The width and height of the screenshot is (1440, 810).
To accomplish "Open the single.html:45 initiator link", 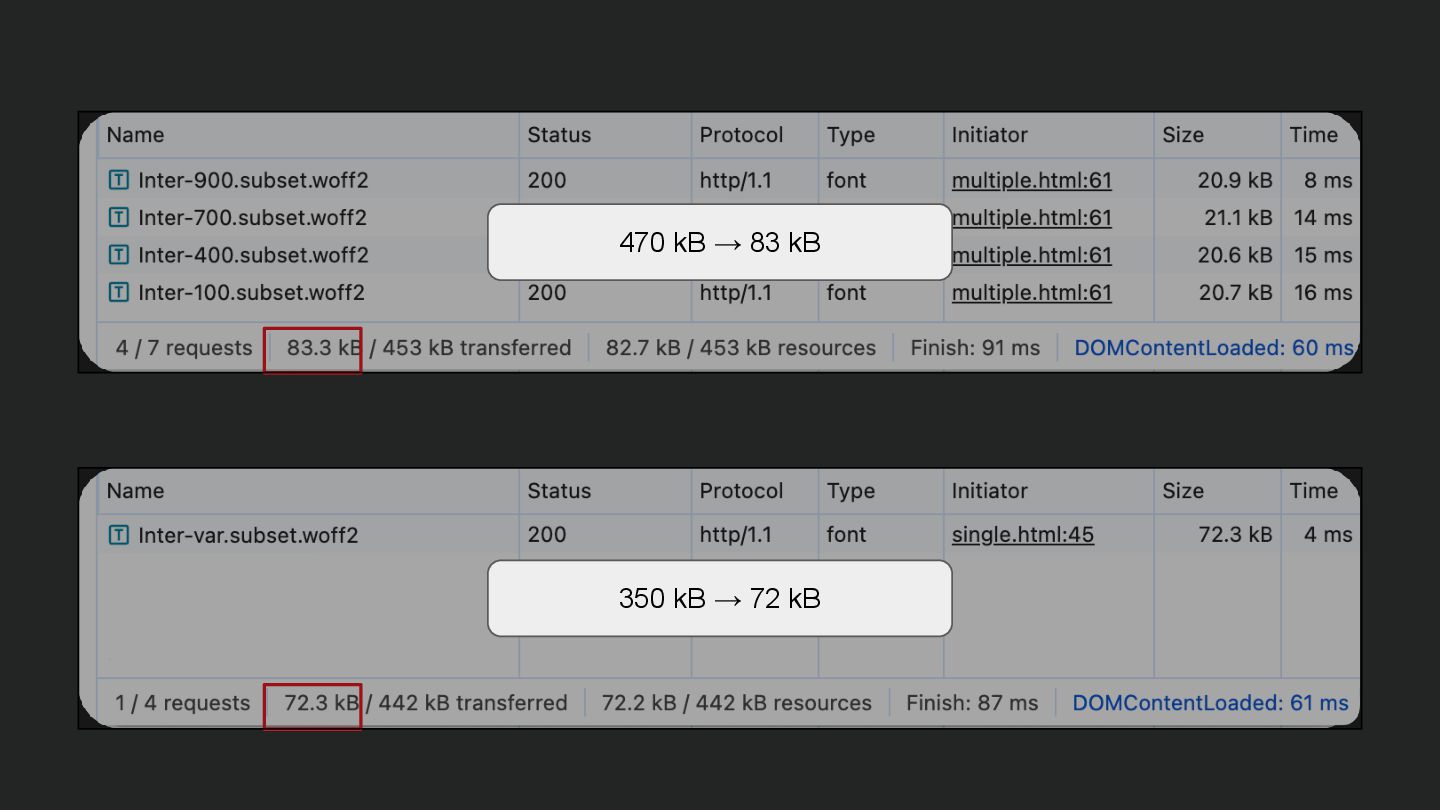I will (x=1022, y=535).
